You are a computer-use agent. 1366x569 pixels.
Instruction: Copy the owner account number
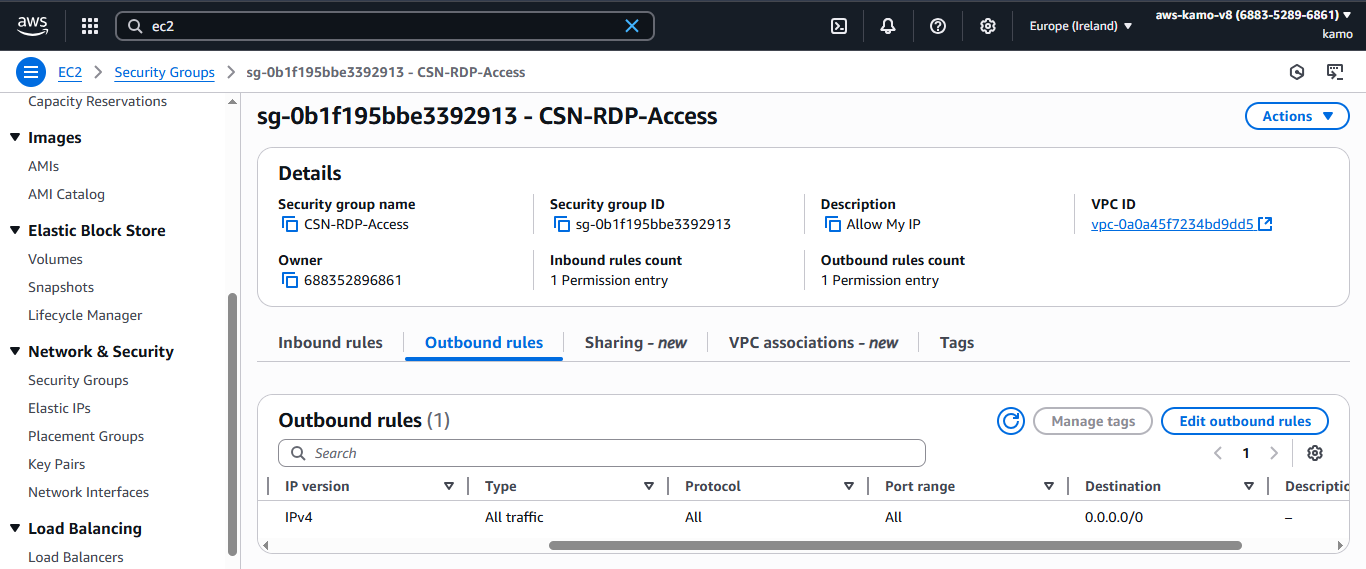(290, 280)
